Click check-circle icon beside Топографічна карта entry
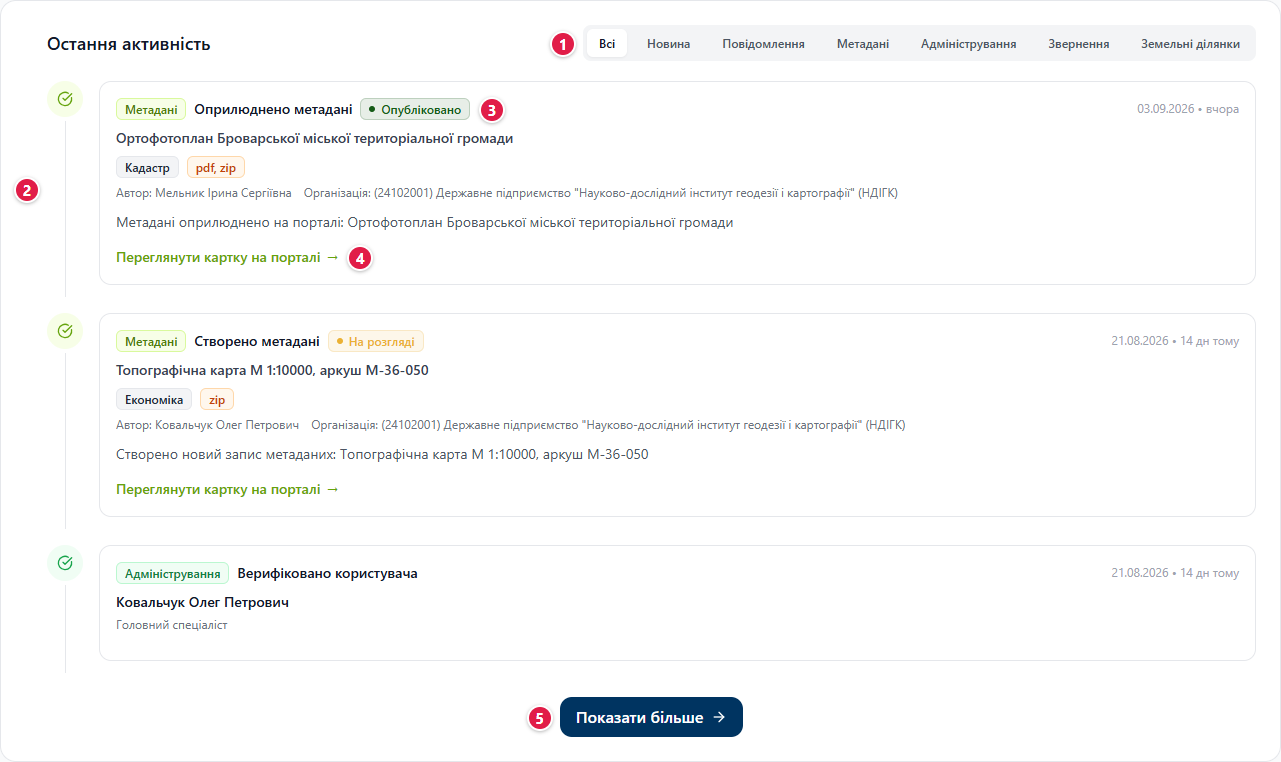The image size is (1281, 762). [x=65, y=331]
